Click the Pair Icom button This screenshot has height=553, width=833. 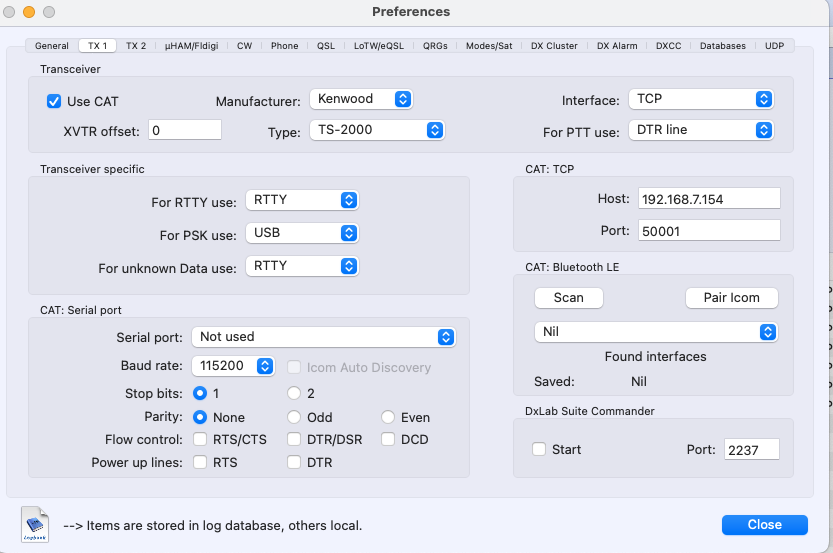(731, 298)
